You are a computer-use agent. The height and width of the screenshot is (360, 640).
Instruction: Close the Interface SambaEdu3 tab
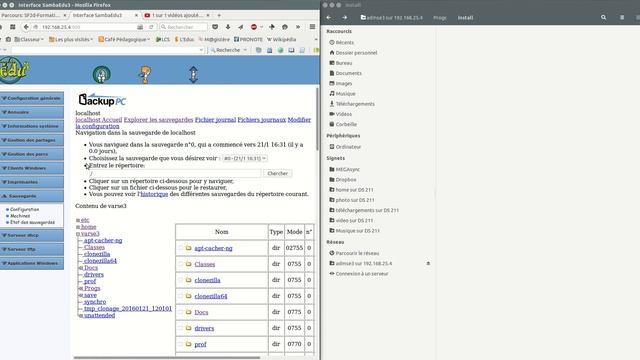pos(136,15)
